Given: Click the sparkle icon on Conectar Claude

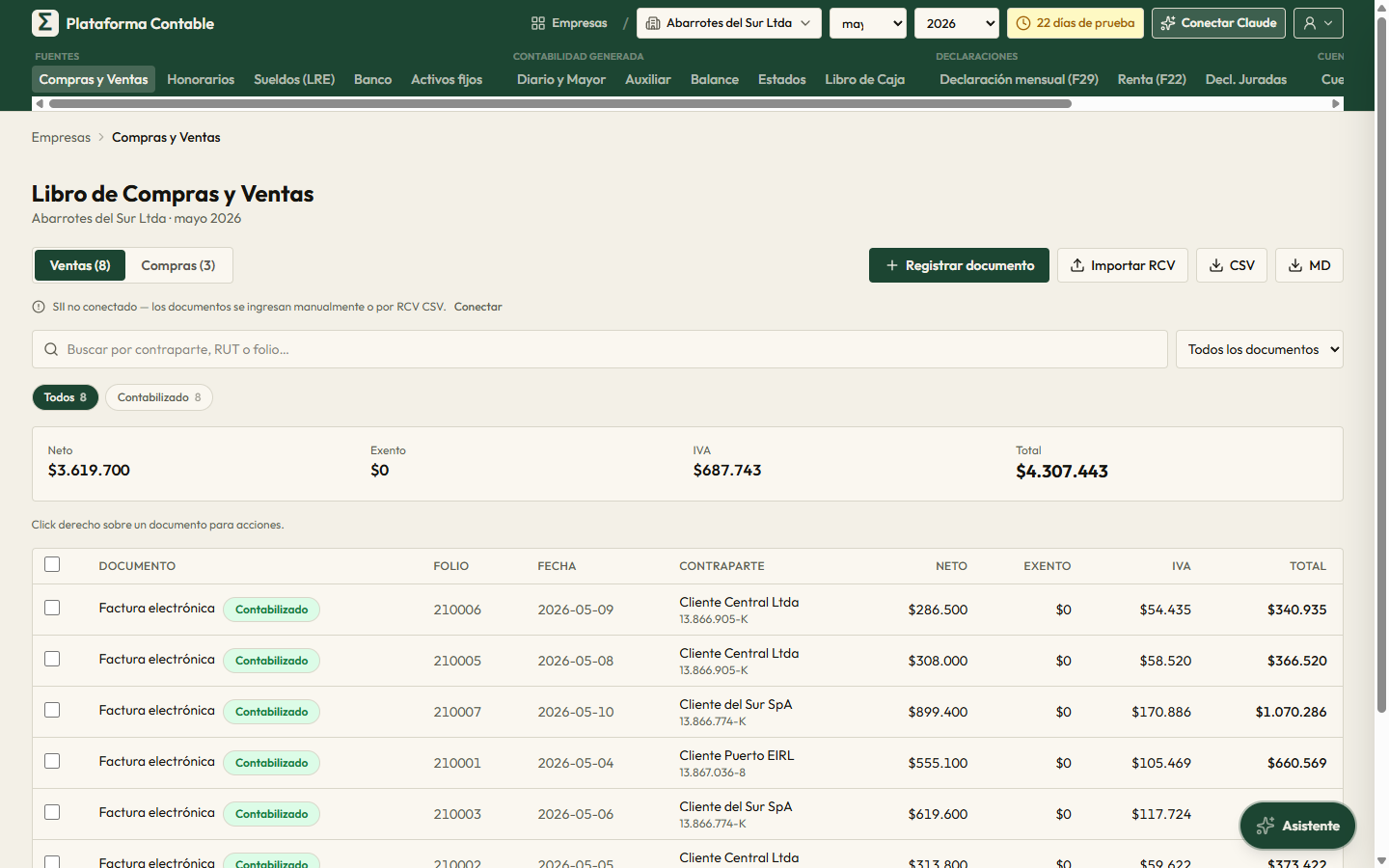Looking at the screenshot, I should click(x=1168, y=23).
